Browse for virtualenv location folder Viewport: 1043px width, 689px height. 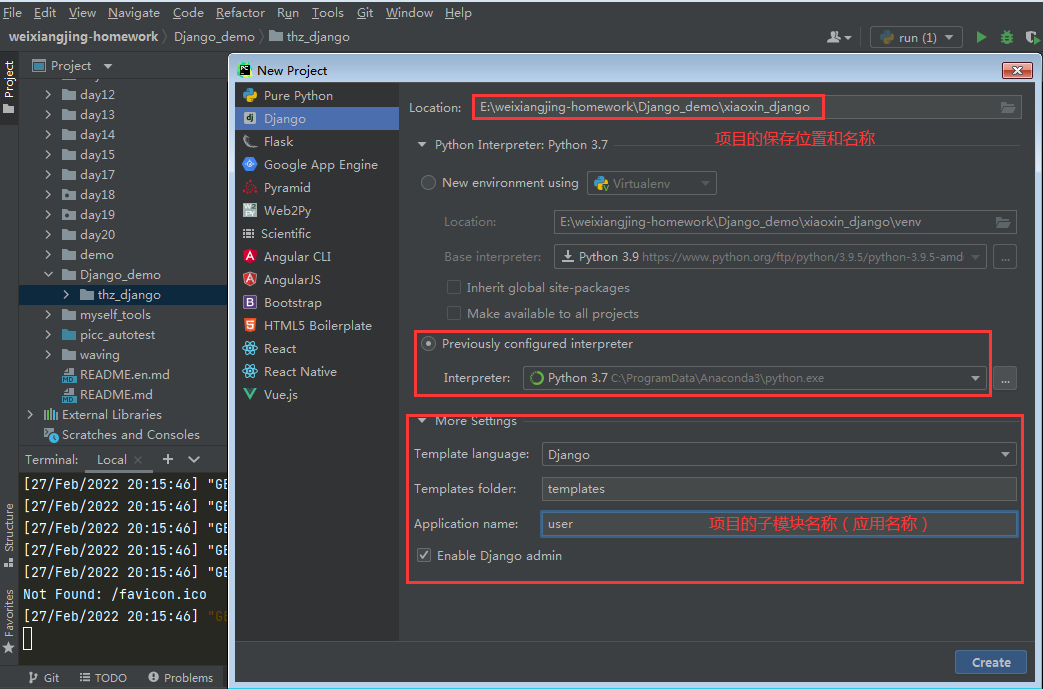pos(1003,222)
